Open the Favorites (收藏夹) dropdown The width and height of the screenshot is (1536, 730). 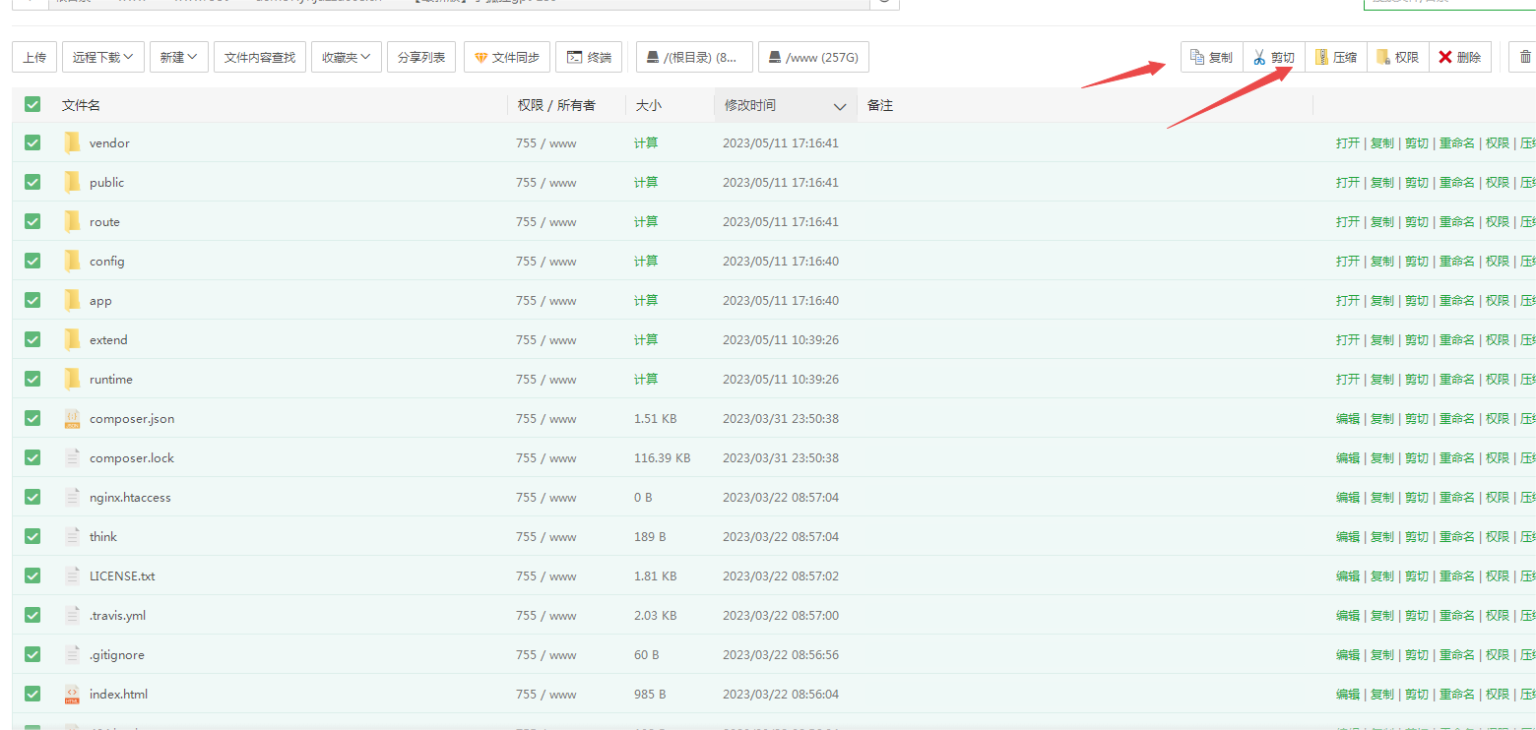tap(346, 57)
